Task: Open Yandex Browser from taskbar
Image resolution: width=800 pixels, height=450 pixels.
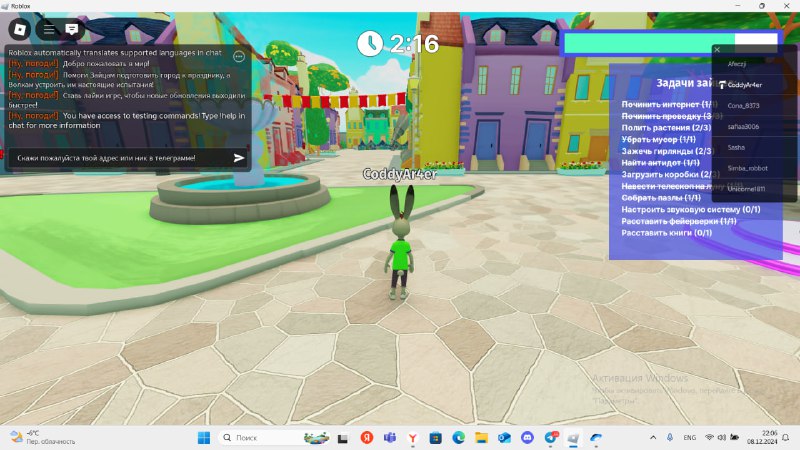Action: pos(413,438)
